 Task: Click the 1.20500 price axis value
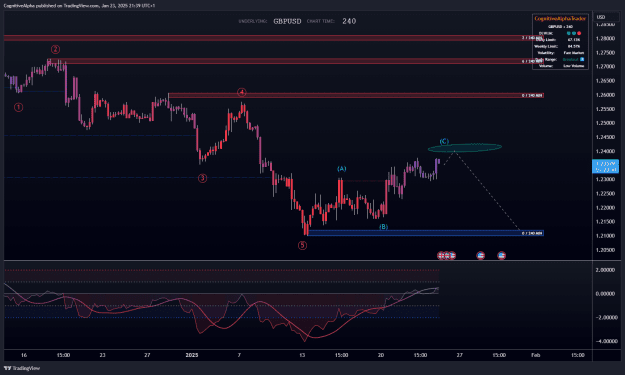(x=605, y=250)
